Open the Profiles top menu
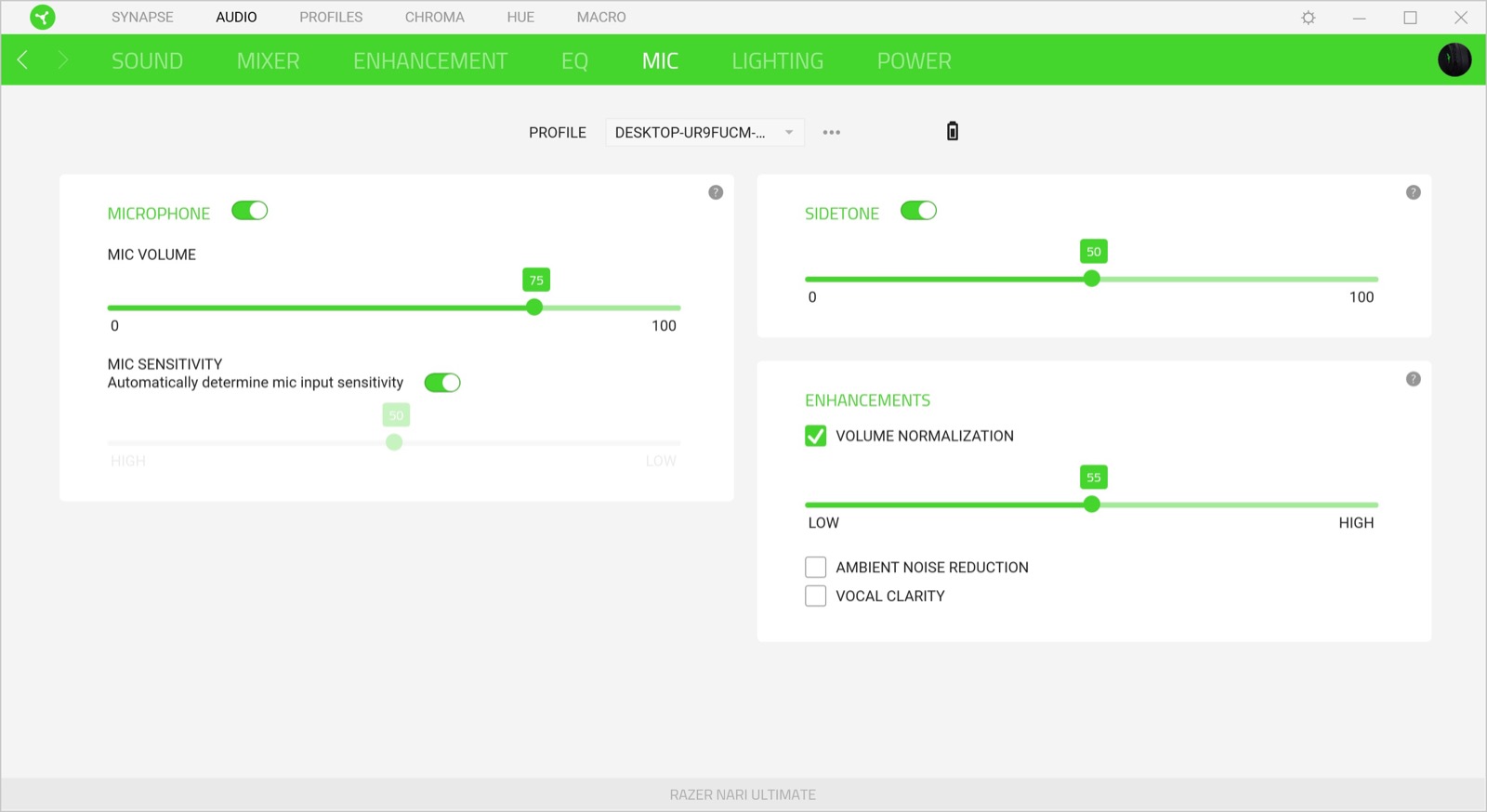Image resolution: width=1487 pixels, height=812 pixels. [x=331, y=17]
